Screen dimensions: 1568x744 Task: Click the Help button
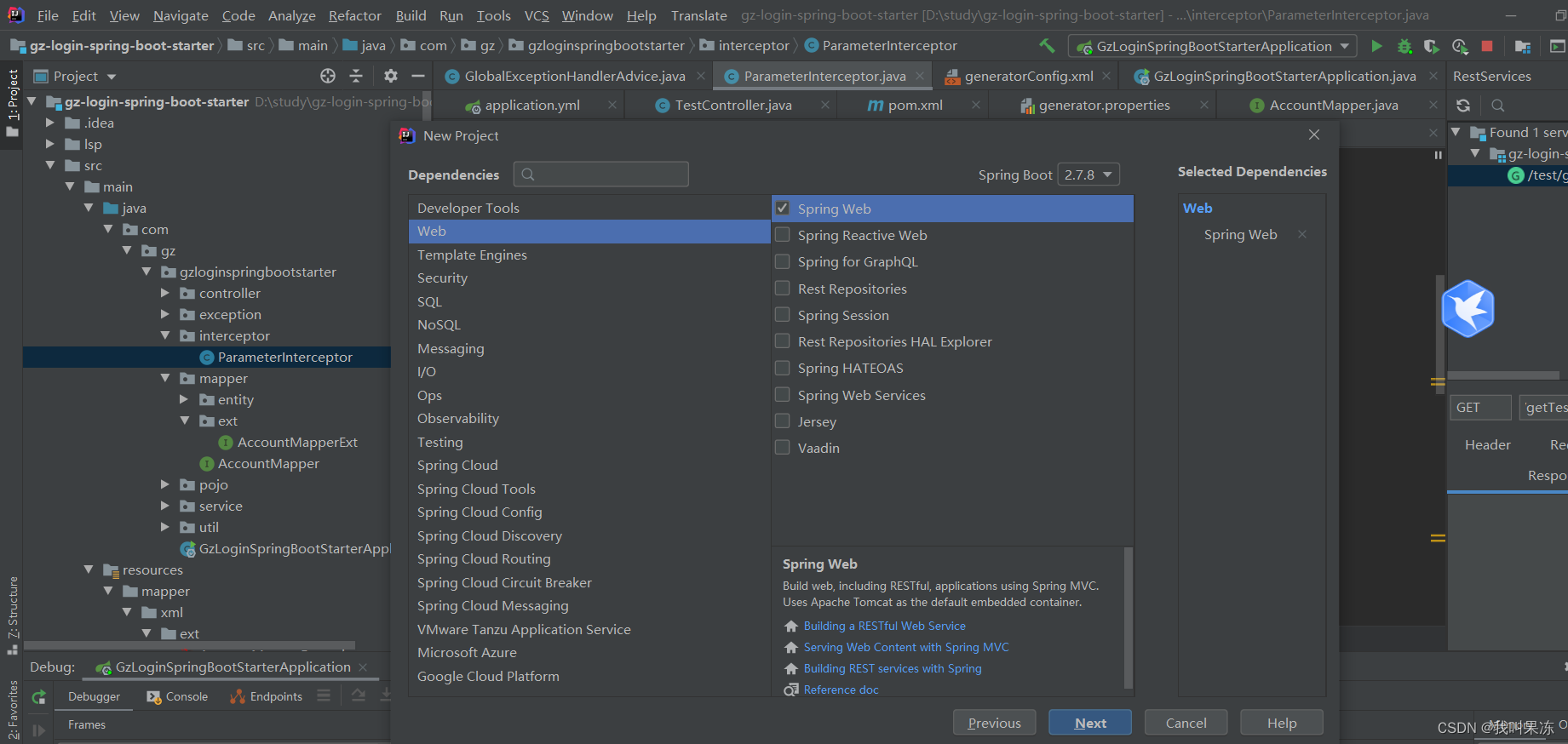click(1282, 723)
